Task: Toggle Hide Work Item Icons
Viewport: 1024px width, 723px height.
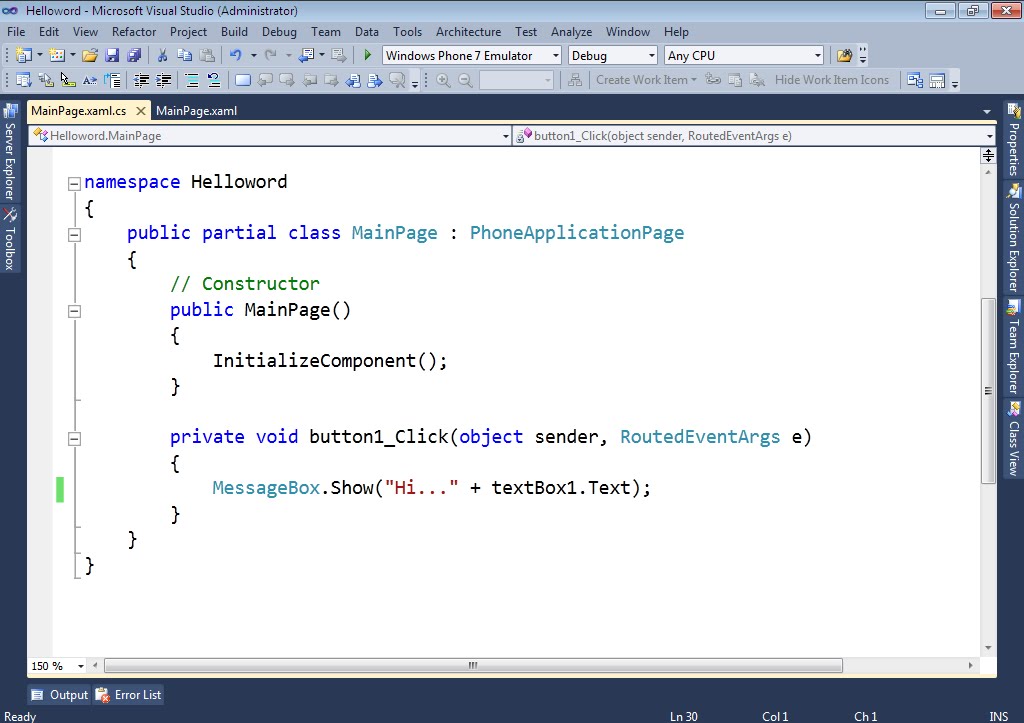Action: (x=831, y=80)
